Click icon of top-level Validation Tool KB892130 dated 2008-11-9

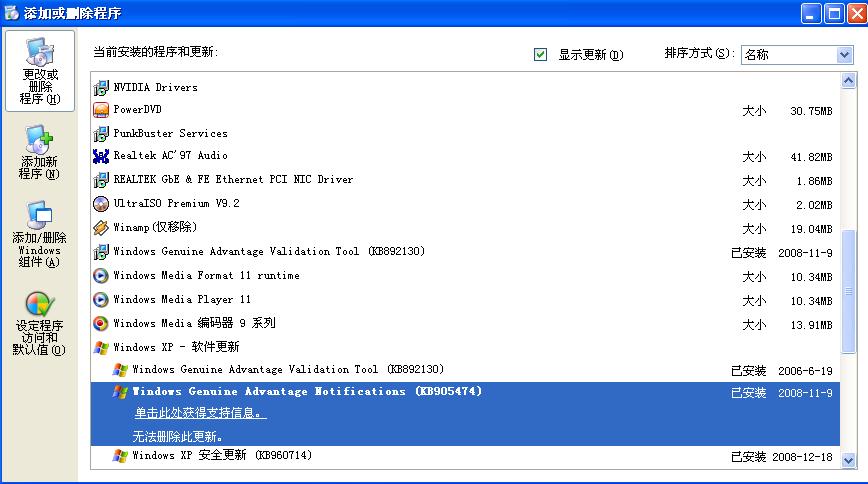click(x=101, y=252)
